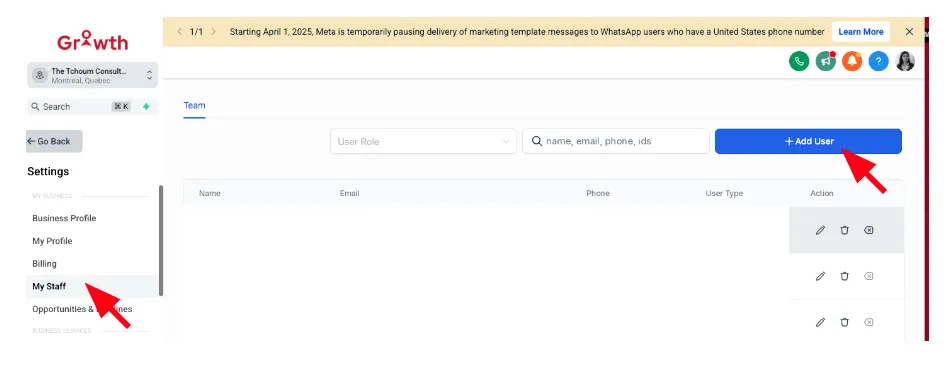Image resolution: width=951 pixels, height=366 pixels.
Task: Go to next banner message arrow
Action: pyautogui.click(x=213, y=32)
